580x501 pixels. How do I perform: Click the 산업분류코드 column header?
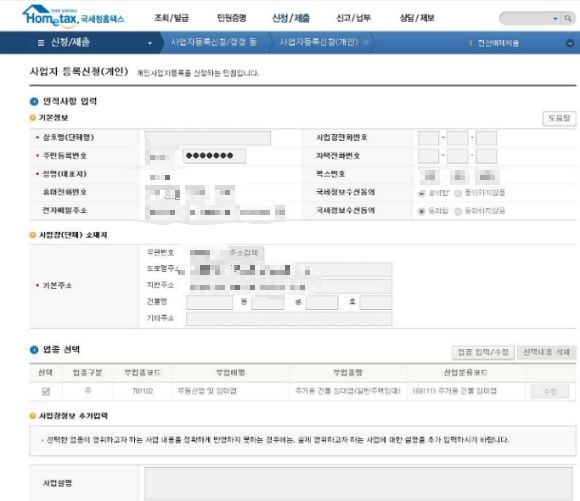click(x=466, y=373)
